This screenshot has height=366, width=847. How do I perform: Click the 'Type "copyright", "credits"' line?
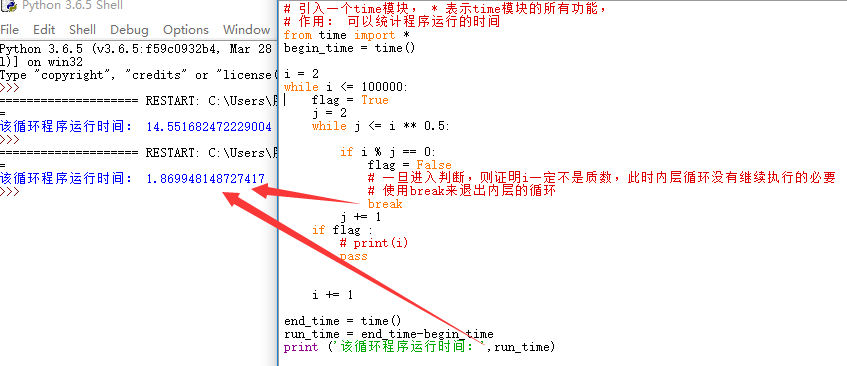click(x=138, y=75)
